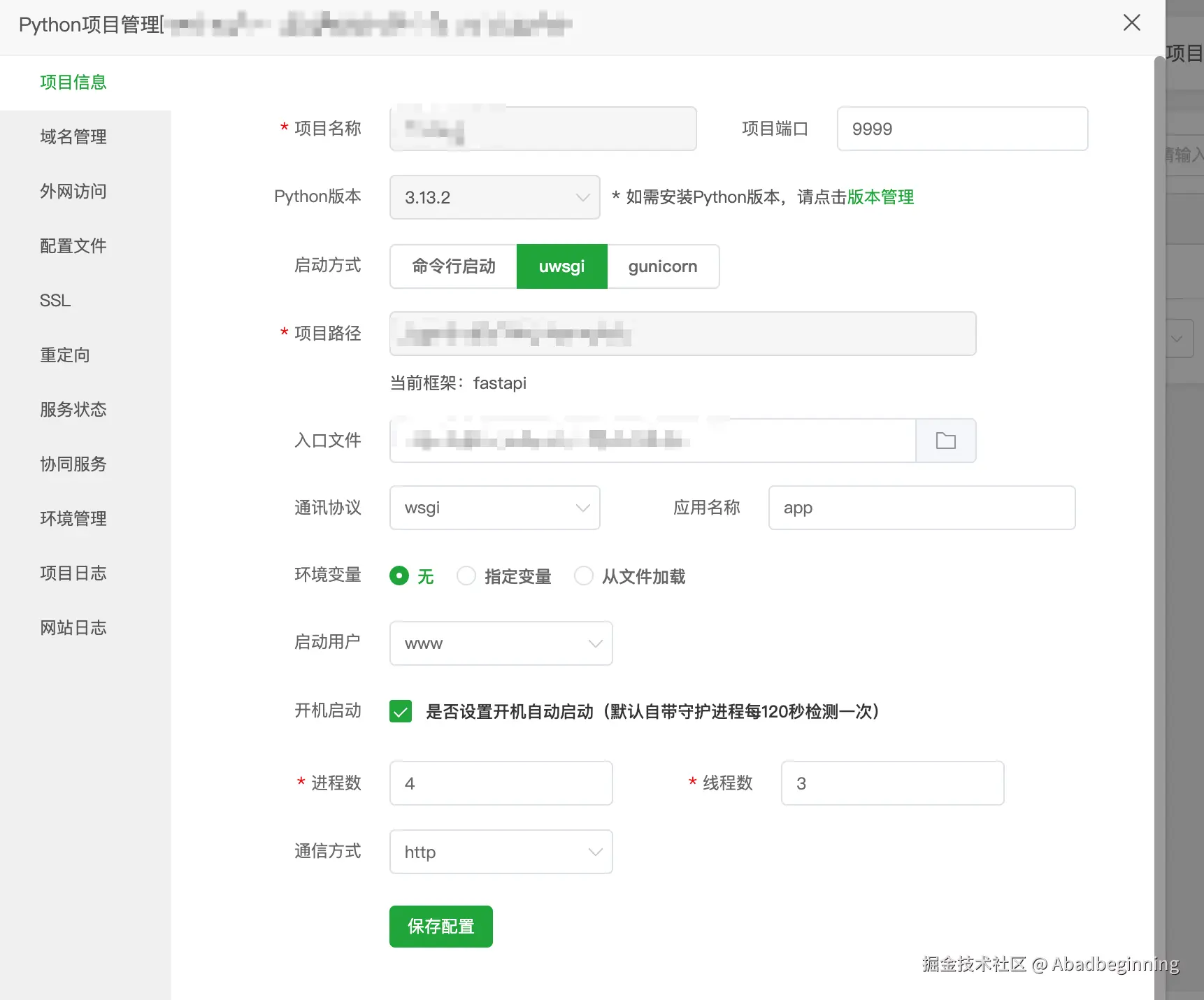
Task: Open 网站日志 tab
Action: coord(73,628)
